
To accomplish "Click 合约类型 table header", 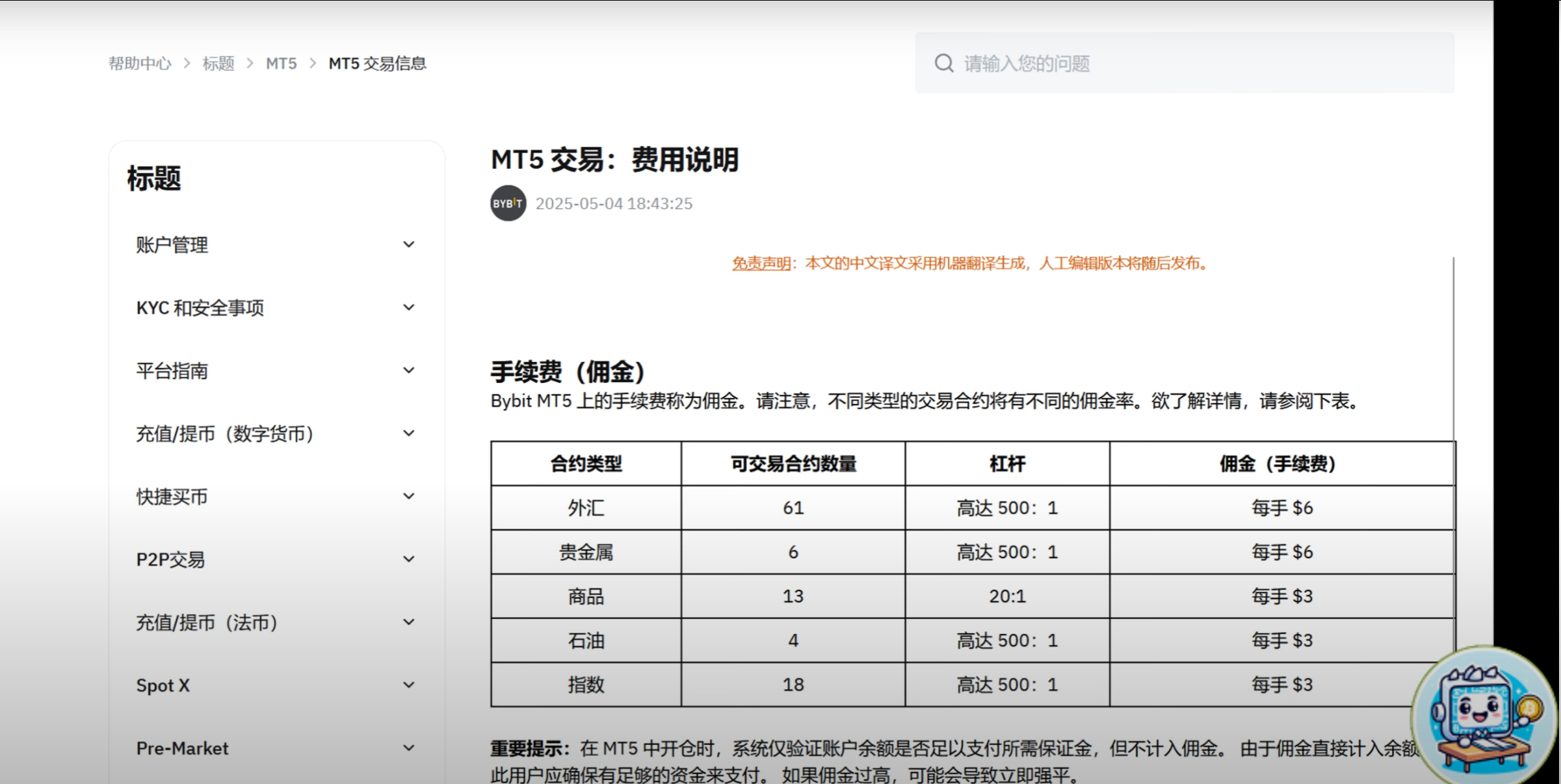I will coord(586,464).
